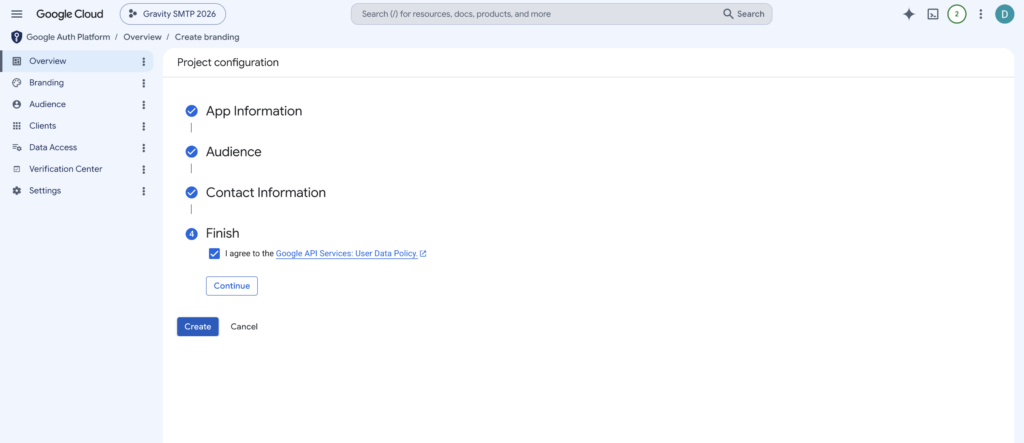Viewport: 1024px width, 443px height.
Task: Open the Data Access row more-options dots
Action: tap(144, 148)
